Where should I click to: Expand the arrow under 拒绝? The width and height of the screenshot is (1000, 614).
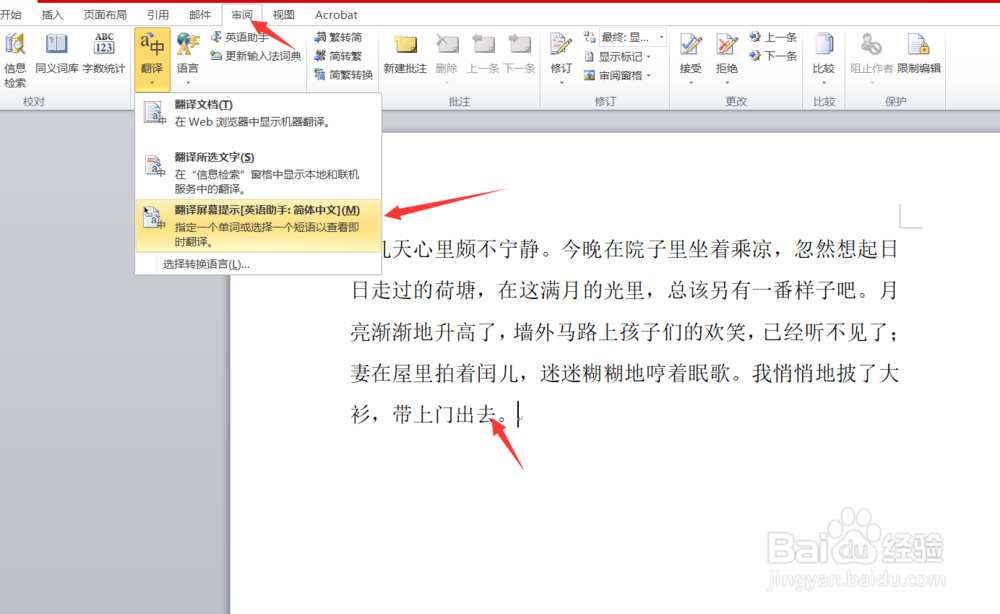726,82
